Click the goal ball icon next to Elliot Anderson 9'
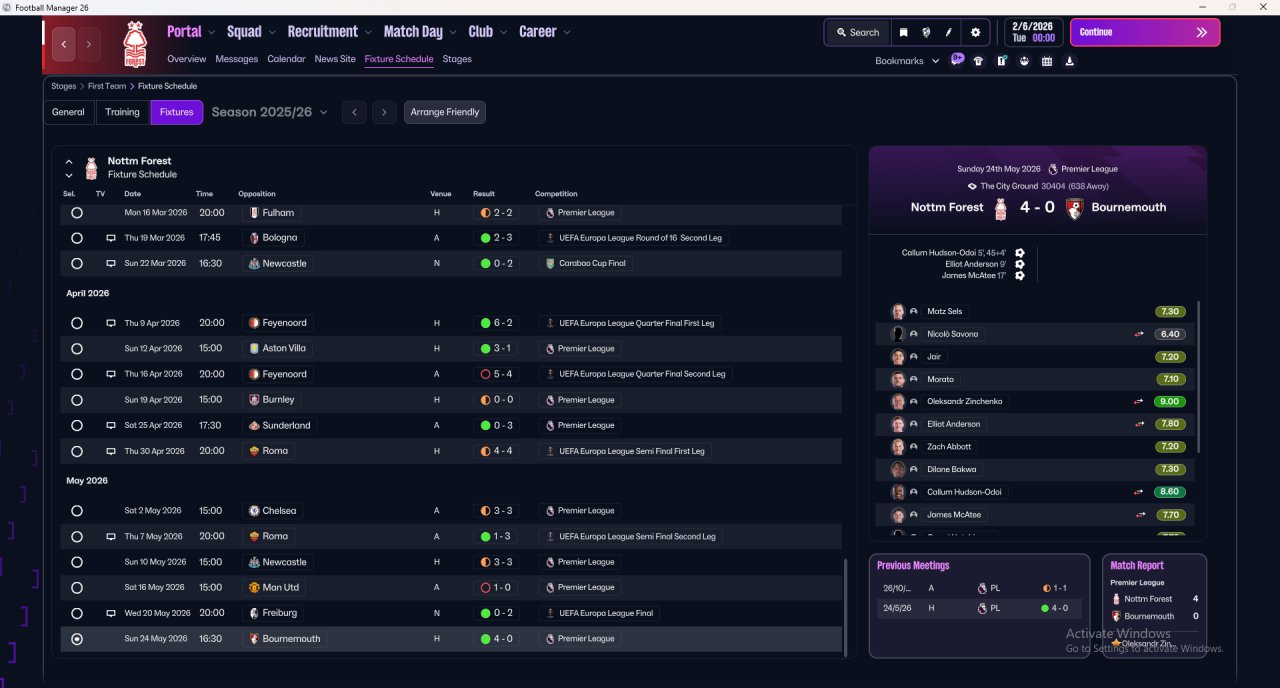 point(1019,264)
